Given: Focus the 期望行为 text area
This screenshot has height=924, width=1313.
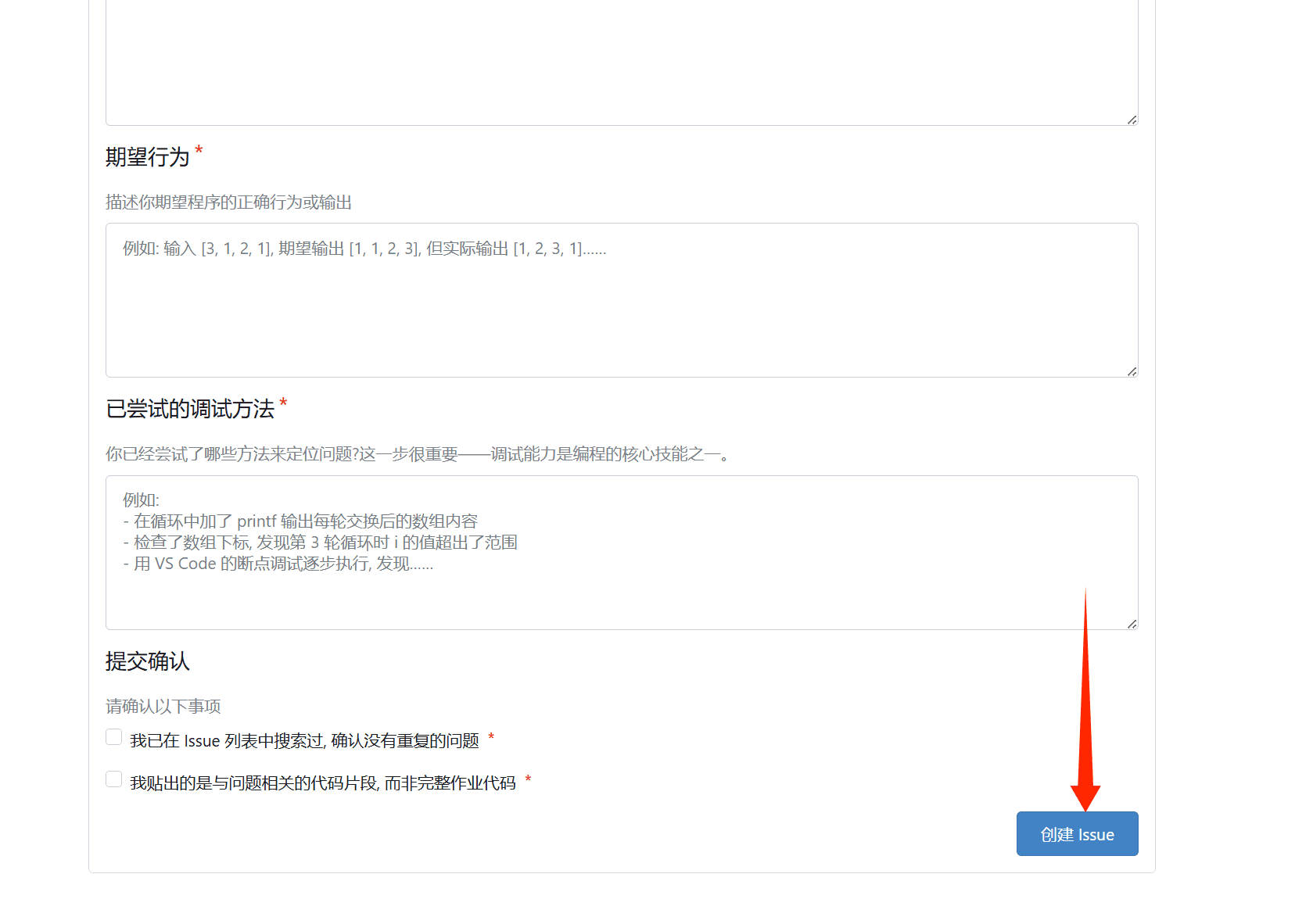Looking at the screenshot, I should tap(622, 300).
